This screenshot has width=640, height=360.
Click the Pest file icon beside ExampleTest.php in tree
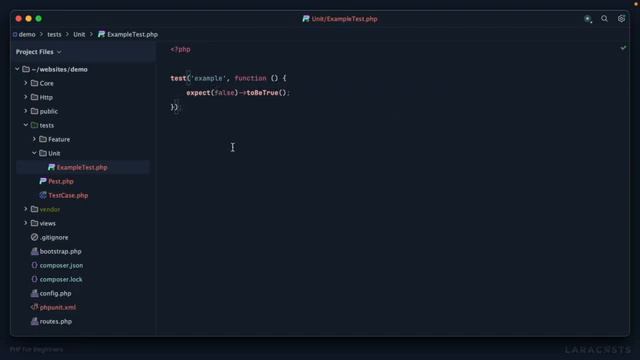[x=51, y=167]
